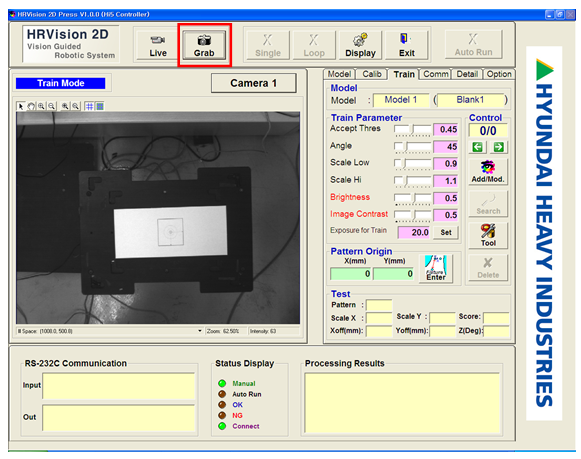Click the Exposure for Train 20.0 field
This screenshot has width=581, height=459.
click(x=414, y=233)
